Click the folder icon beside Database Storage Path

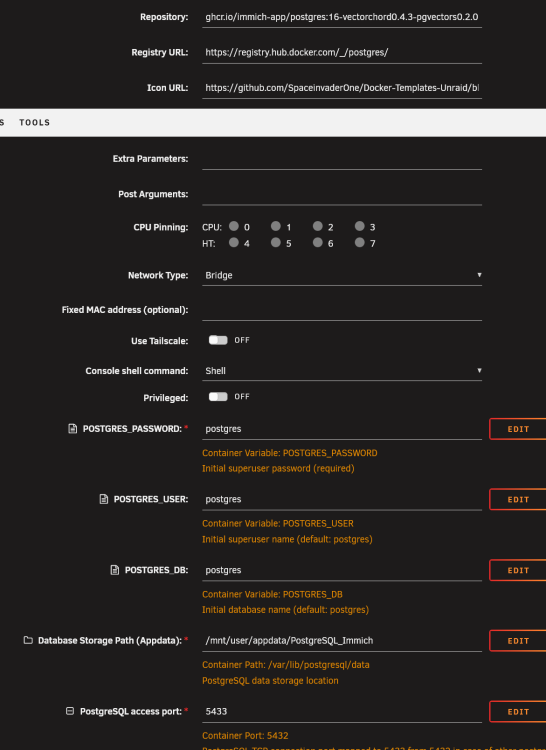coord(28,640)
